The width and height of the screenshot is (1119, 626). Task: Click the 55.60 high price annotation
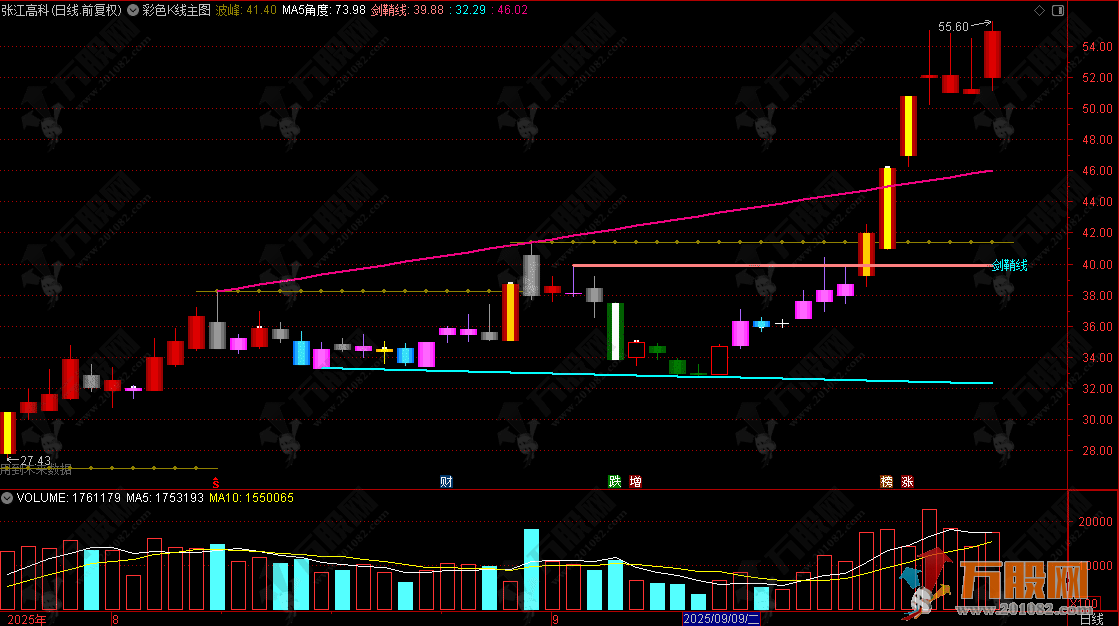point(953,26)
